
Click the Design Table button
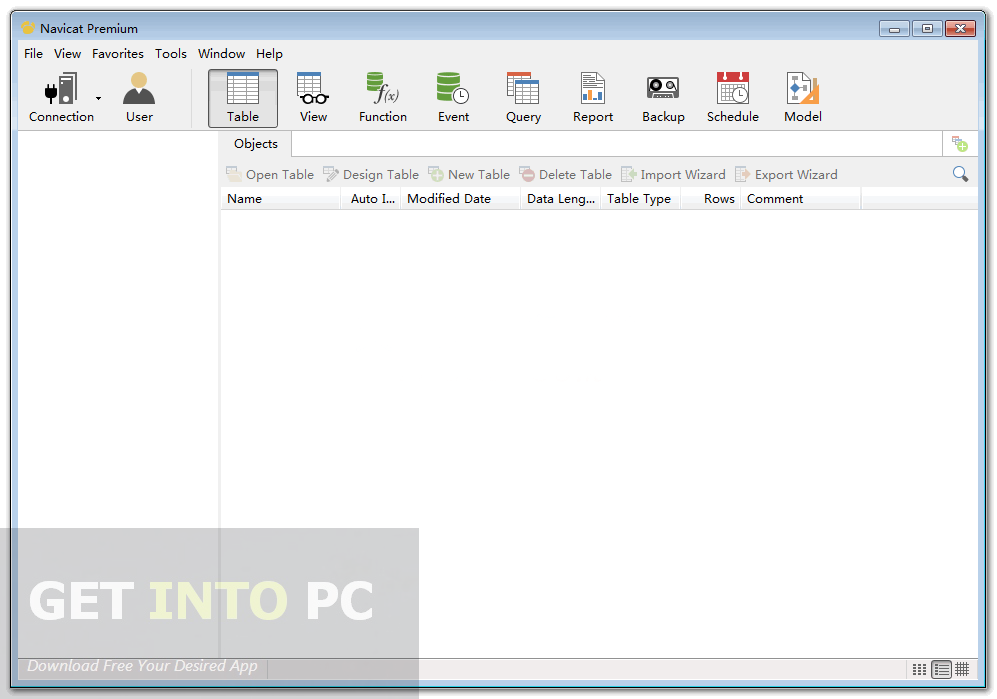(x=371, y=174)
